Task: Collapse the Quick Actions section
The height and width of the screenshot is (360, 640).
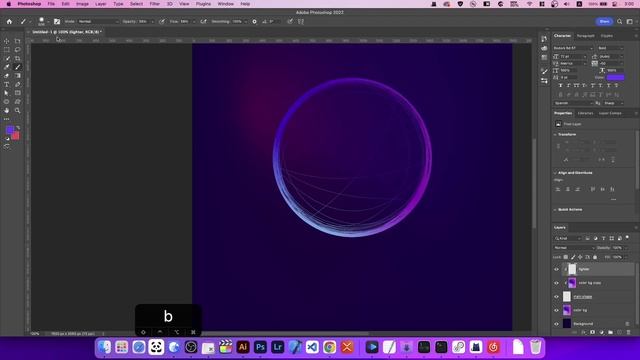Action: tap(555, 210)
